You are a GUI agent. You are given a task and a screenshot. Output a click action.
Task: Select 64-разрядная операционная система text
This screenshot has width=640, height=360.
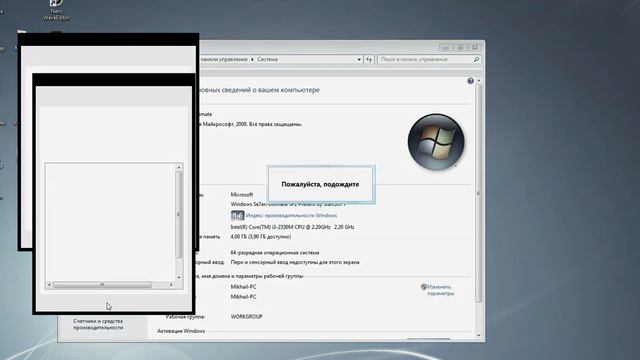click(275, 253)
